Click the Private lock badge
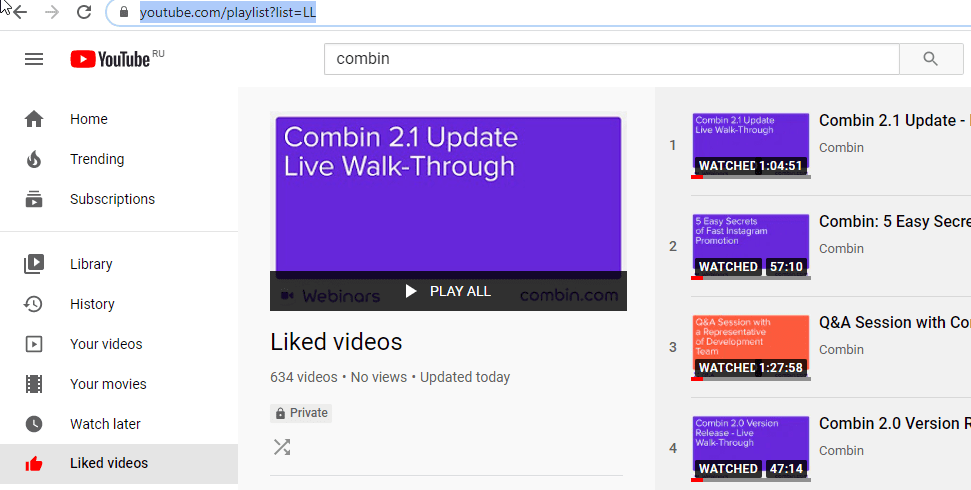The width and height of the screenshot is (971, 490). point(301,413)
